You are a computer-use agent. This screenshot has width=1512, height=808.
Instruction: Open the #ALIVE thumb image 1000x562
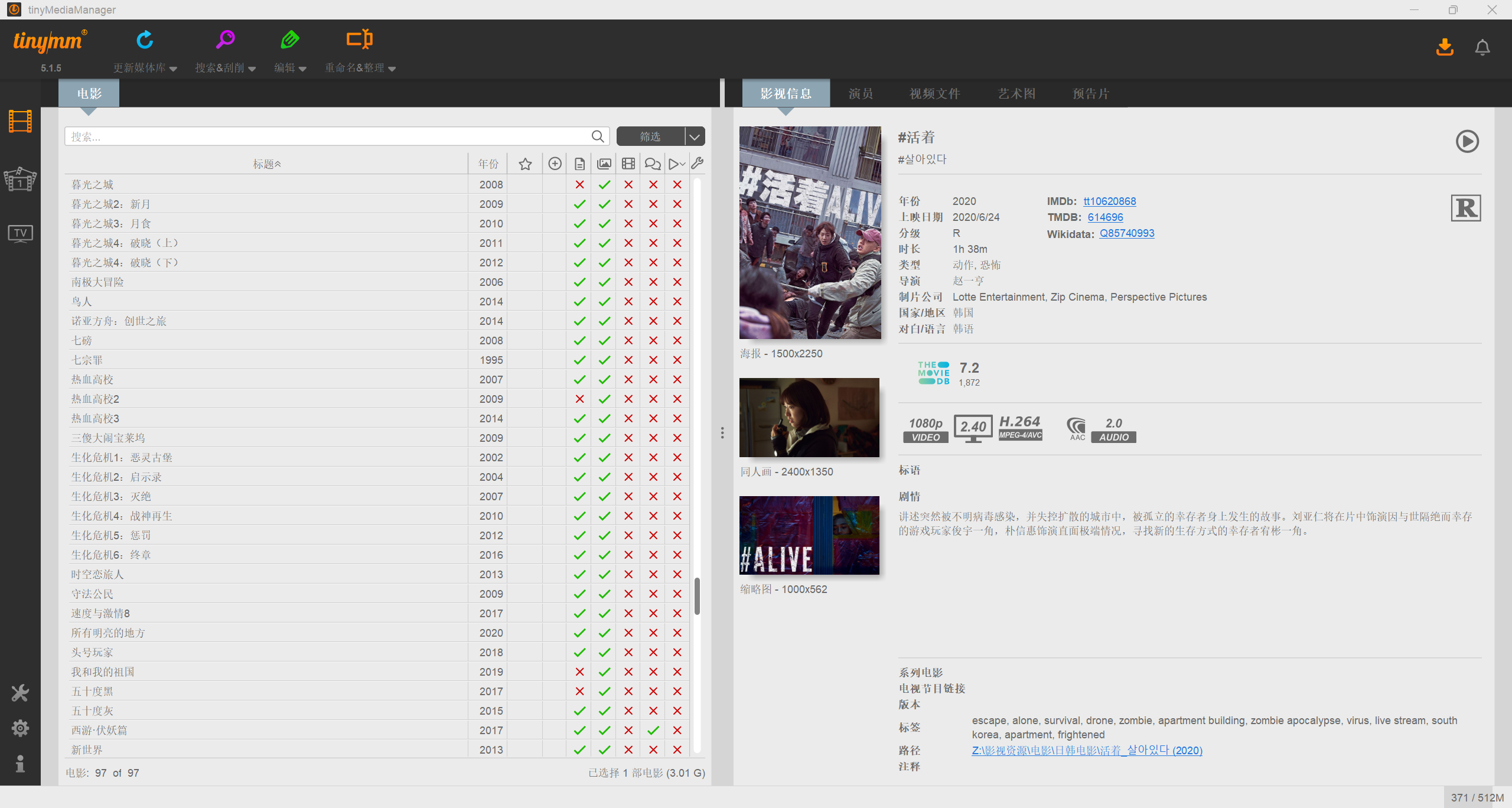[x=809, y=535]
